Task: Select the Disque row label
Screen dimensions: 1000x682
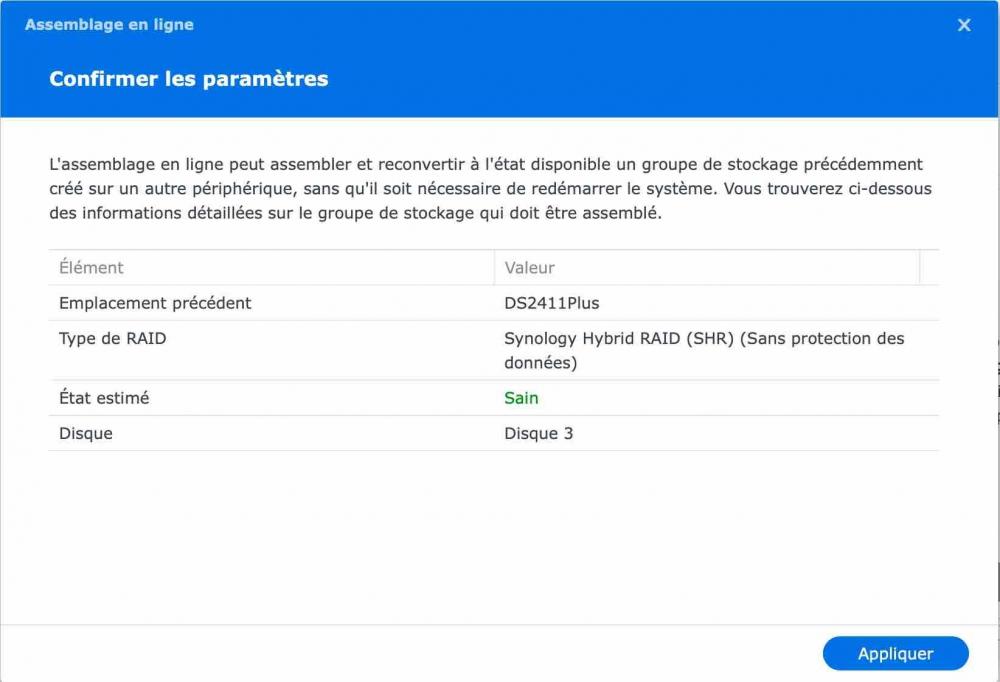Action: (86, 433)
